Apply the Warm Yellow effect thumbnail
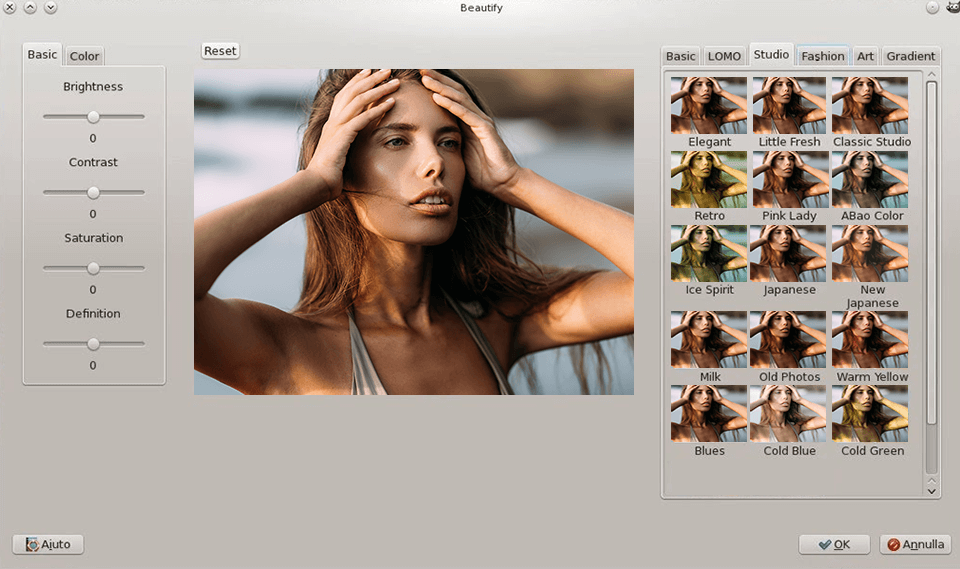 (x=869, y=340)
